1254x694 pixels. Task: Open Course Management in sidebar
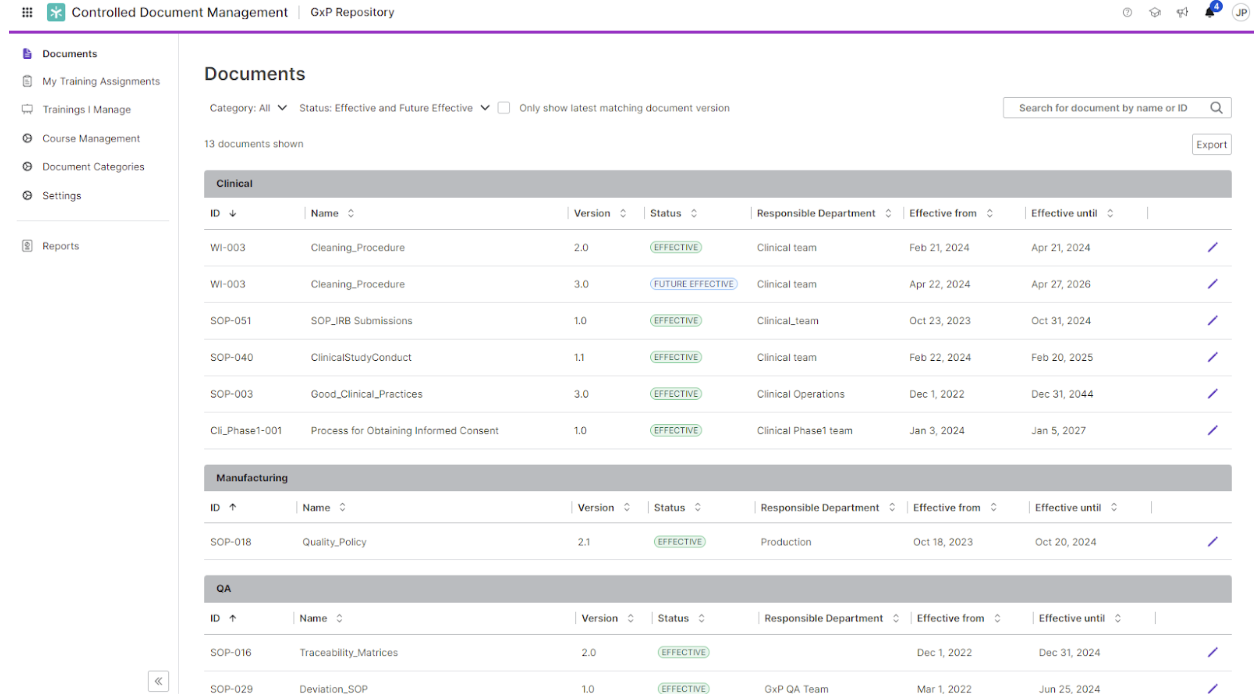pos(90,139)
